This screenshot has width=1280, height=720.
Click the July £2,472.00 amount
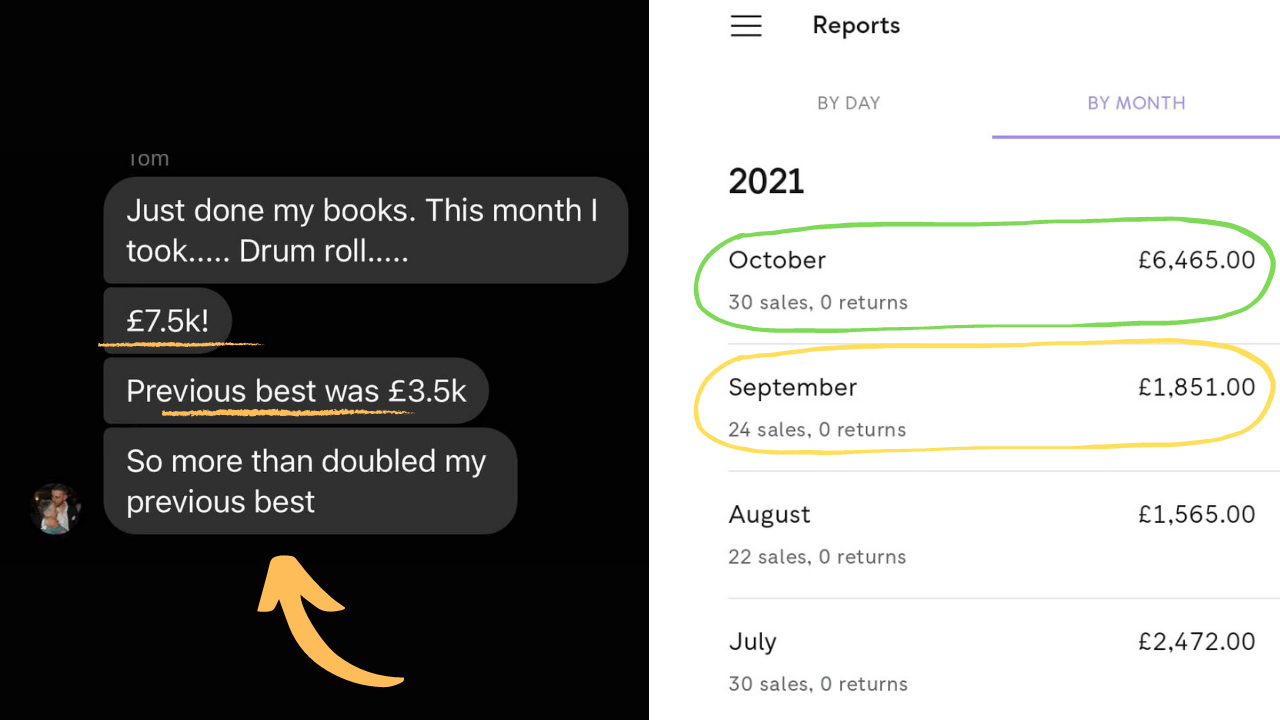tap(1196, 641)
